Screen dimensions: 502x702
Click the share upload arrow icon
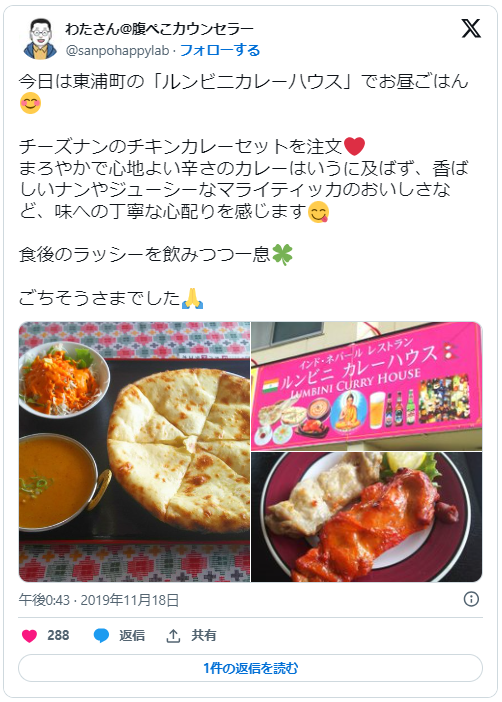point(173,635)
